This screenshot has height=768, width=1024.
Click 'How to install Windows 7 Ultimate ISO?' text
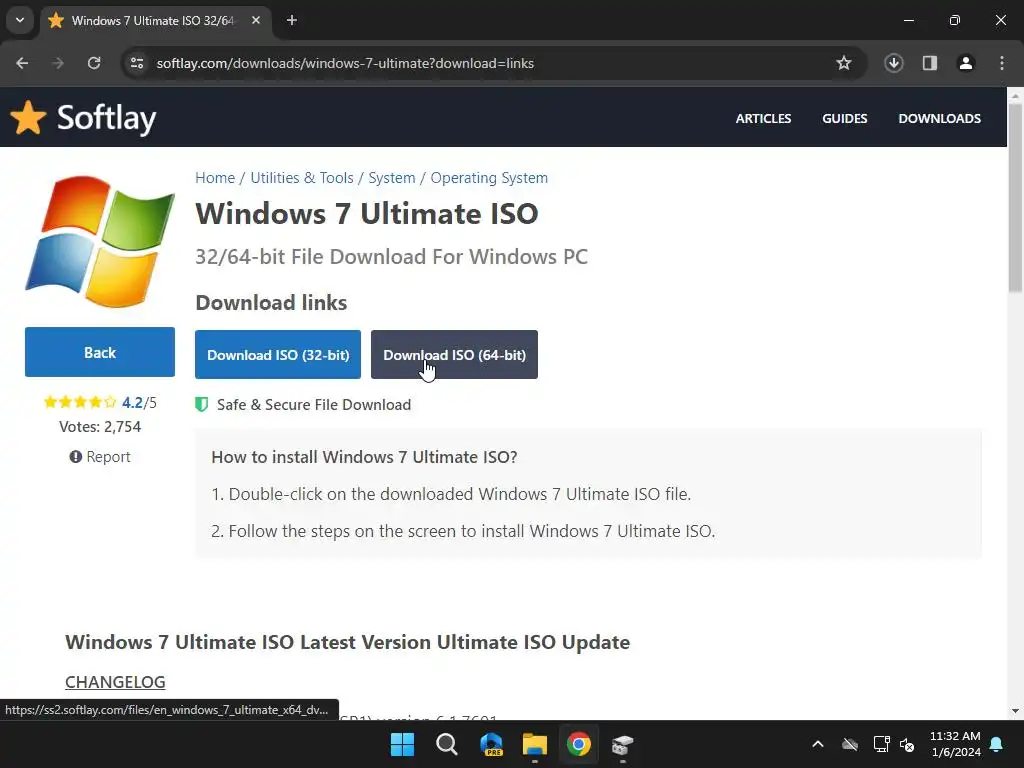(x=364, y=456)
